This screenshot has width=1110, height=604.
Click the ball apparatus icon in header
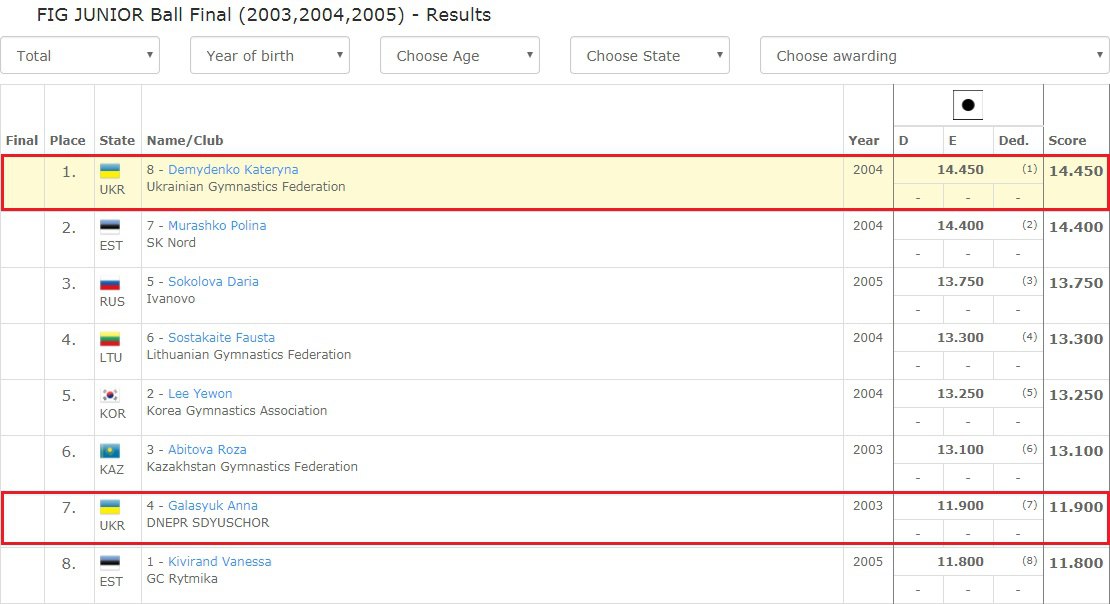pos(967,105)
